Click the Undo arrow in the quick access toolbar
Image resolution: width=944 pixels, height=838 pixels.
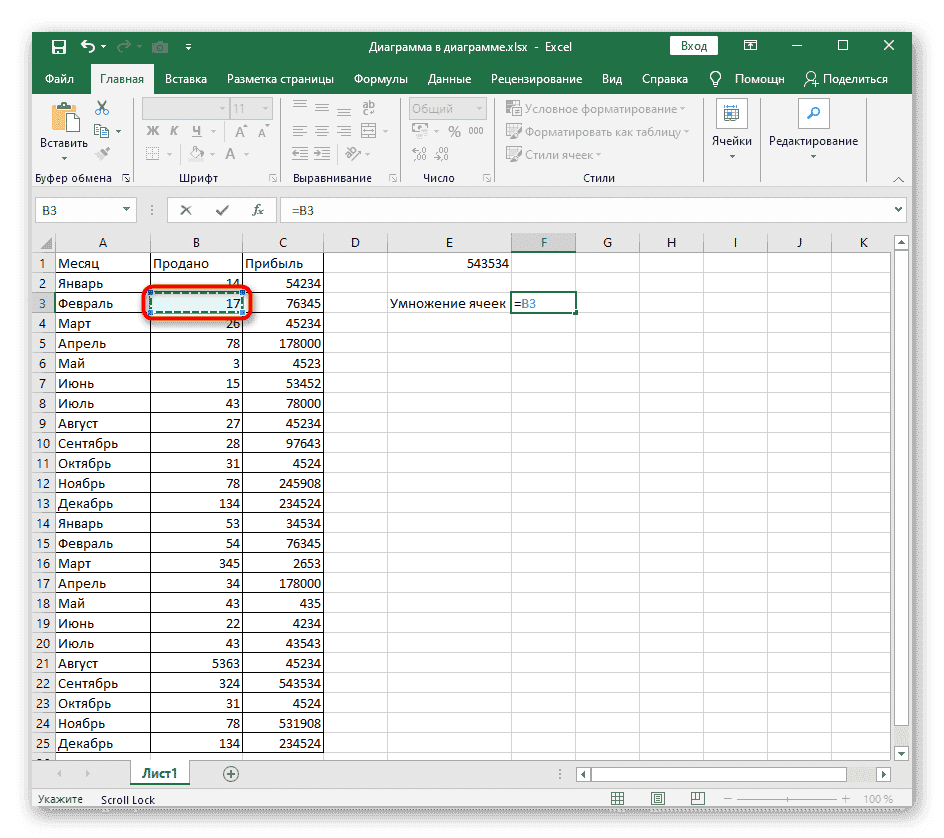tap(88, 47)
